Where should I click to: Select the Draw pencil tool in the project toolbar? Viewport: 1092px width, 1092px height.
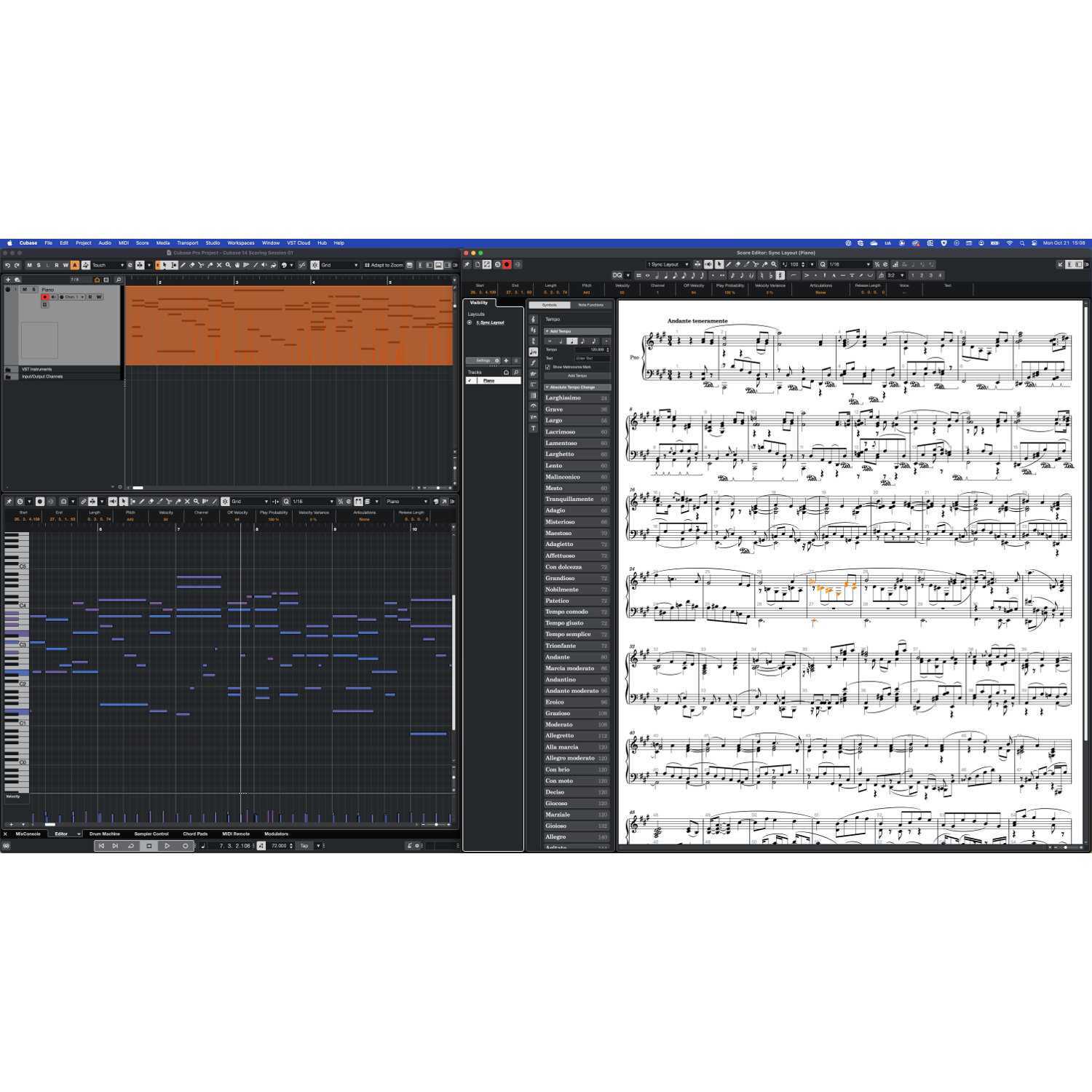click(x=183, y=265)
